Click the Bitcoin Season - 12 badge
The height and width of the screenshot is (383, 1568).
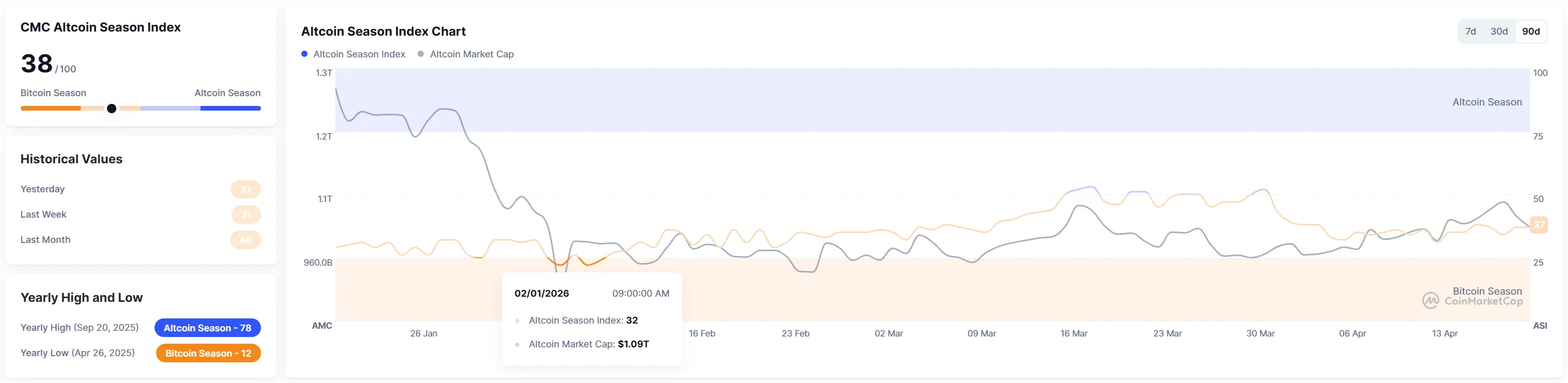pos(208,353)
